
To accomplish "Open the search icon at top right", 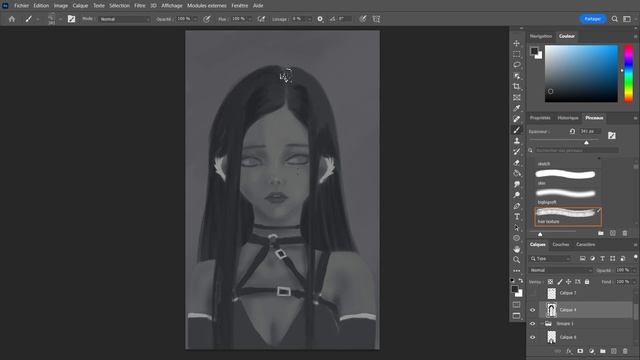I will click(614, 19).
